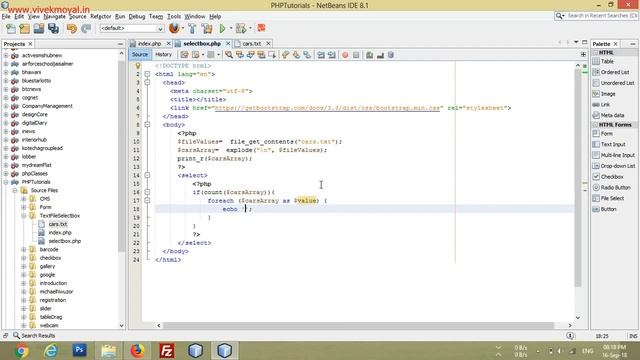Image resolution: width=640 pixels, height=360 pixels.
Task: Select Table in the Palette
Action: (x=607, y=61)
